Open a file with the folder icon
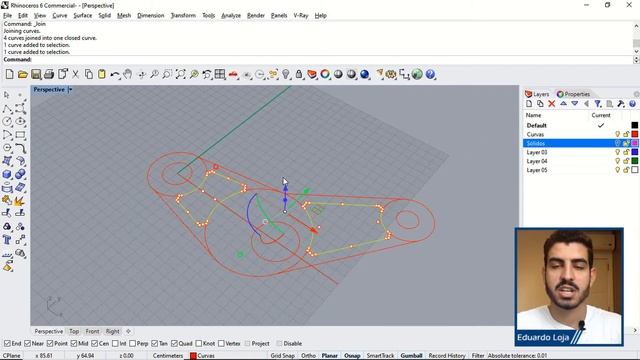The height and width of the screenshot is (360, 640). tap(23, 74)
